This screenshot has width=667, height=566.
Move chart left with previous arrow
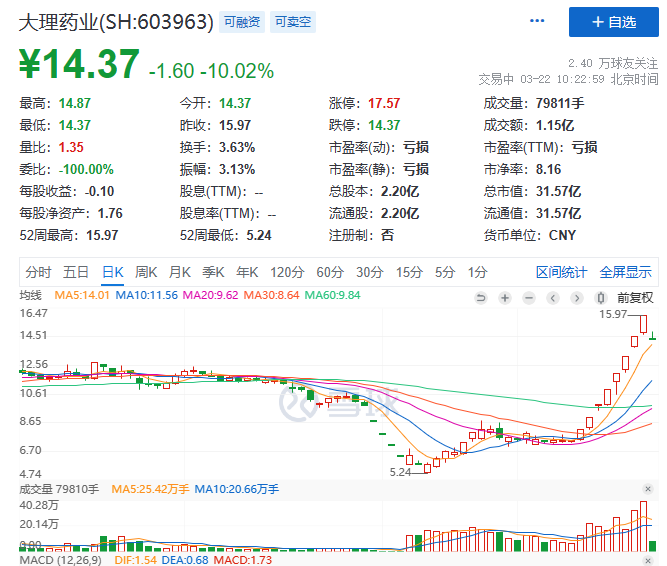pyautogui.click(x=553, y=298)
